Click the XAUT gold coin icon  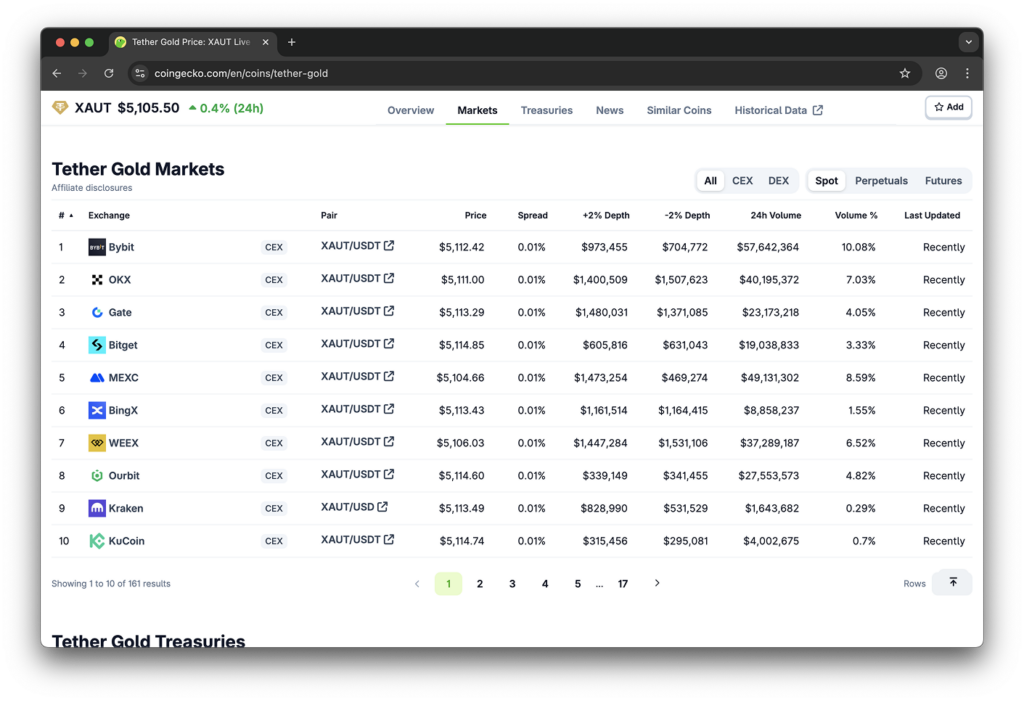tap(60, 108)
